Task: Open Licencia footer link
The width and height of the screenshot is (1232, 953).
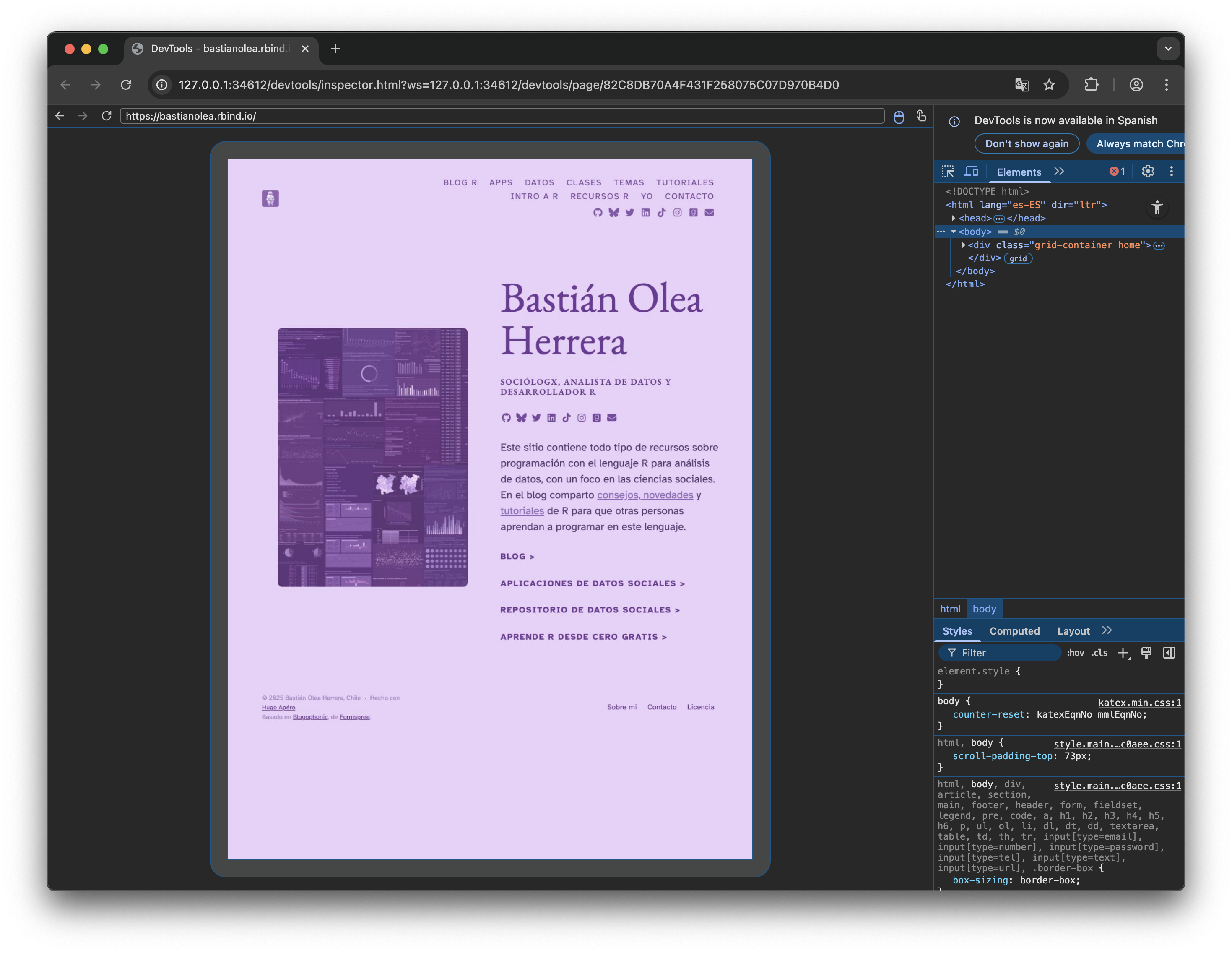Action: coord(700,706)
